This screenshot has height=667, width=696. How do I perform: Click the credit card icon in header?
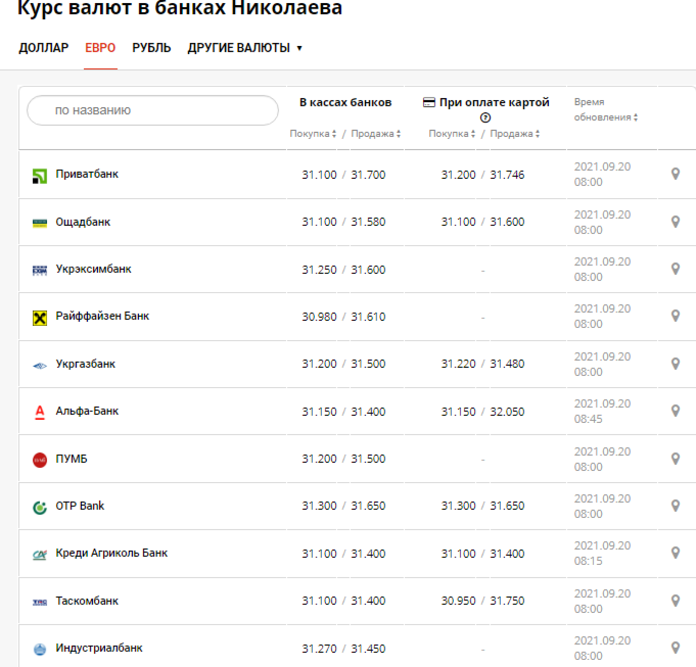(x=429, y=103)
